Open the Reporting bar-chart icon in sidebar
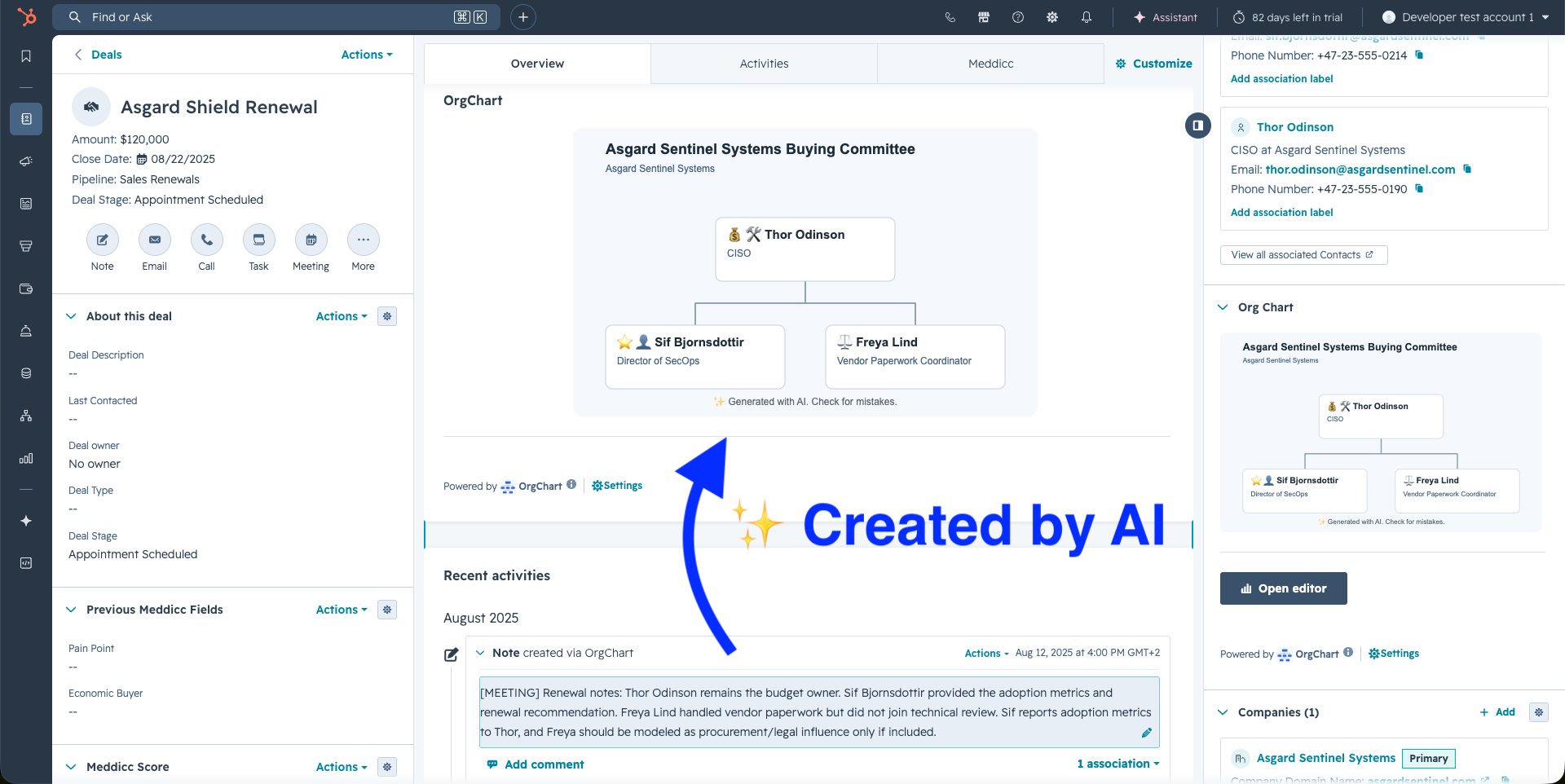The image size is (1565, 784). point(26,458)
